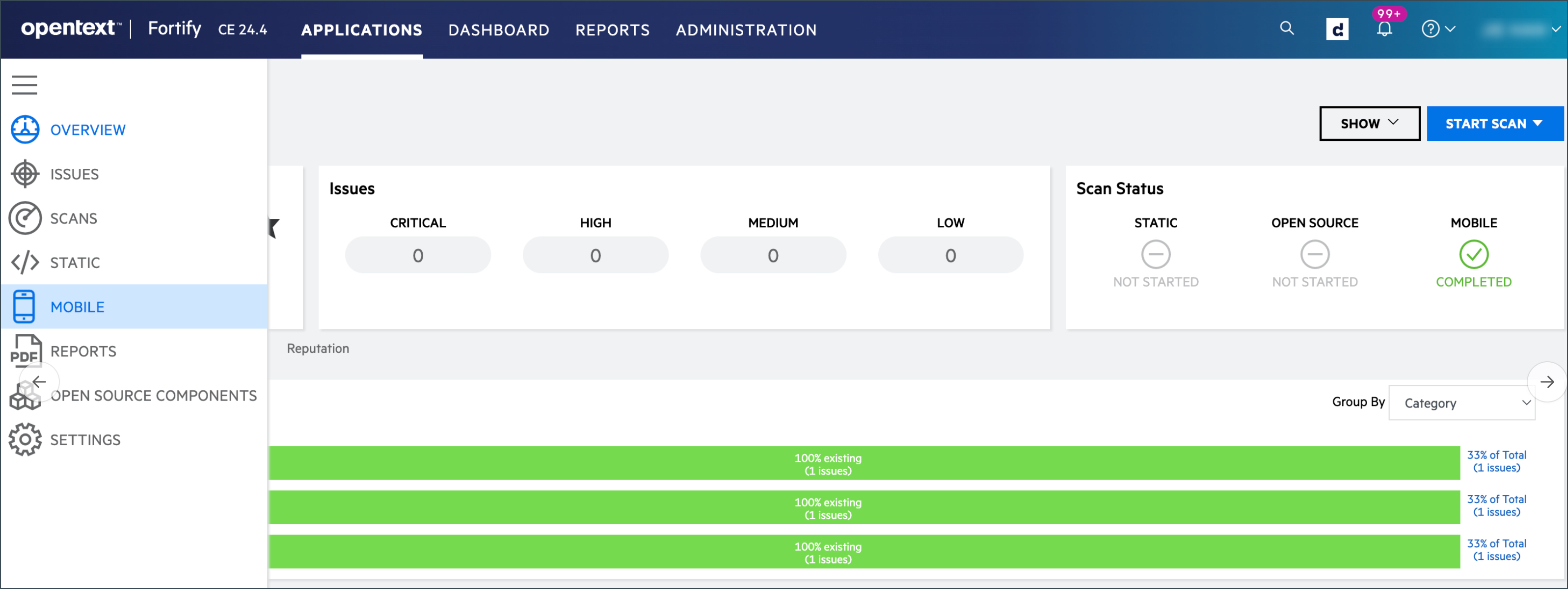Open the search magnifier icon
1568x589 pixels.
[1286, 28]
